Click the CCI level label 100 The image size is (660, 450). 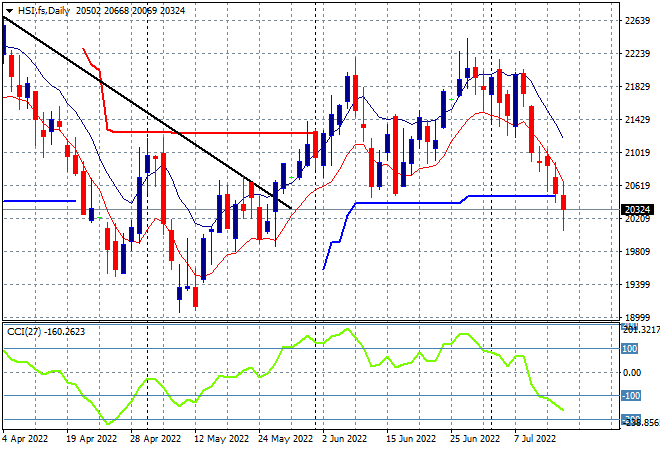pos(630,349)
